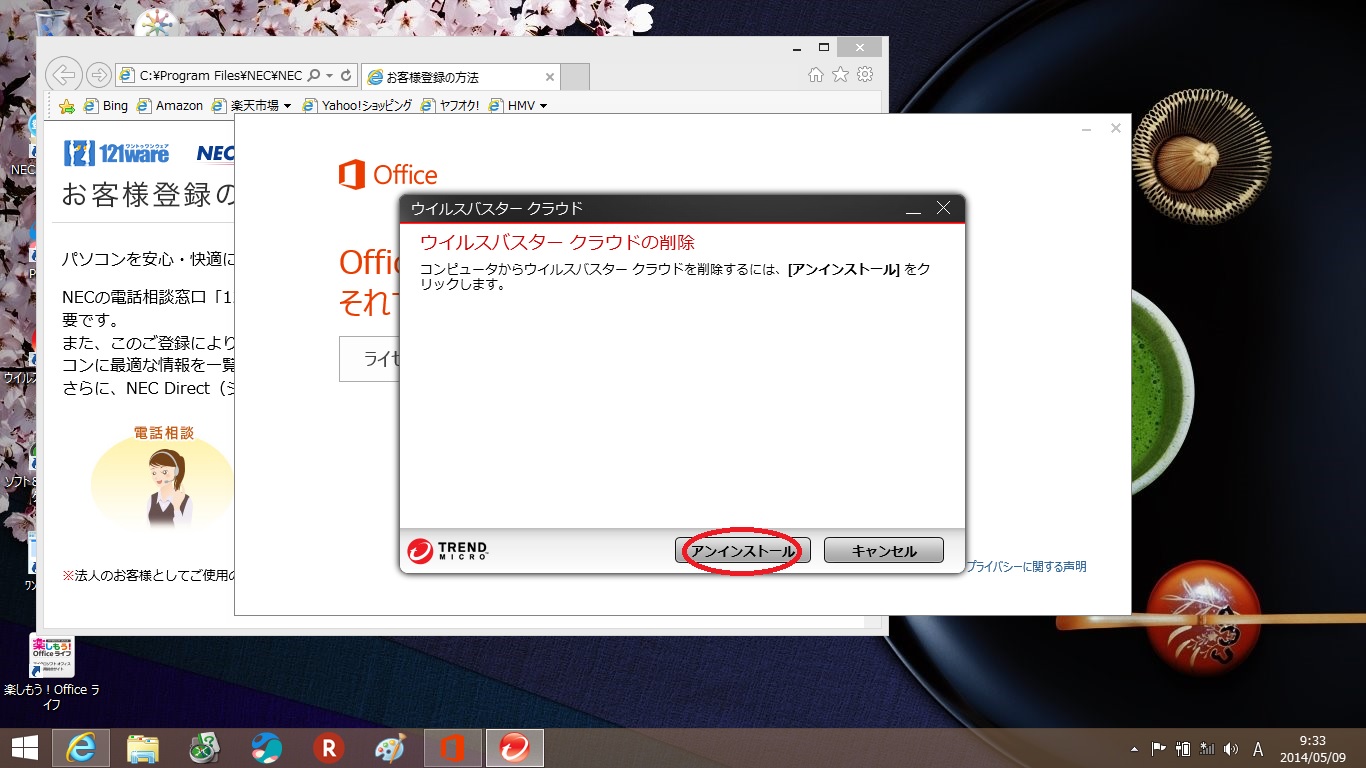1366x768 pixels.
Task: Switch to Office installer in taskbar
Action: (453, 747)
